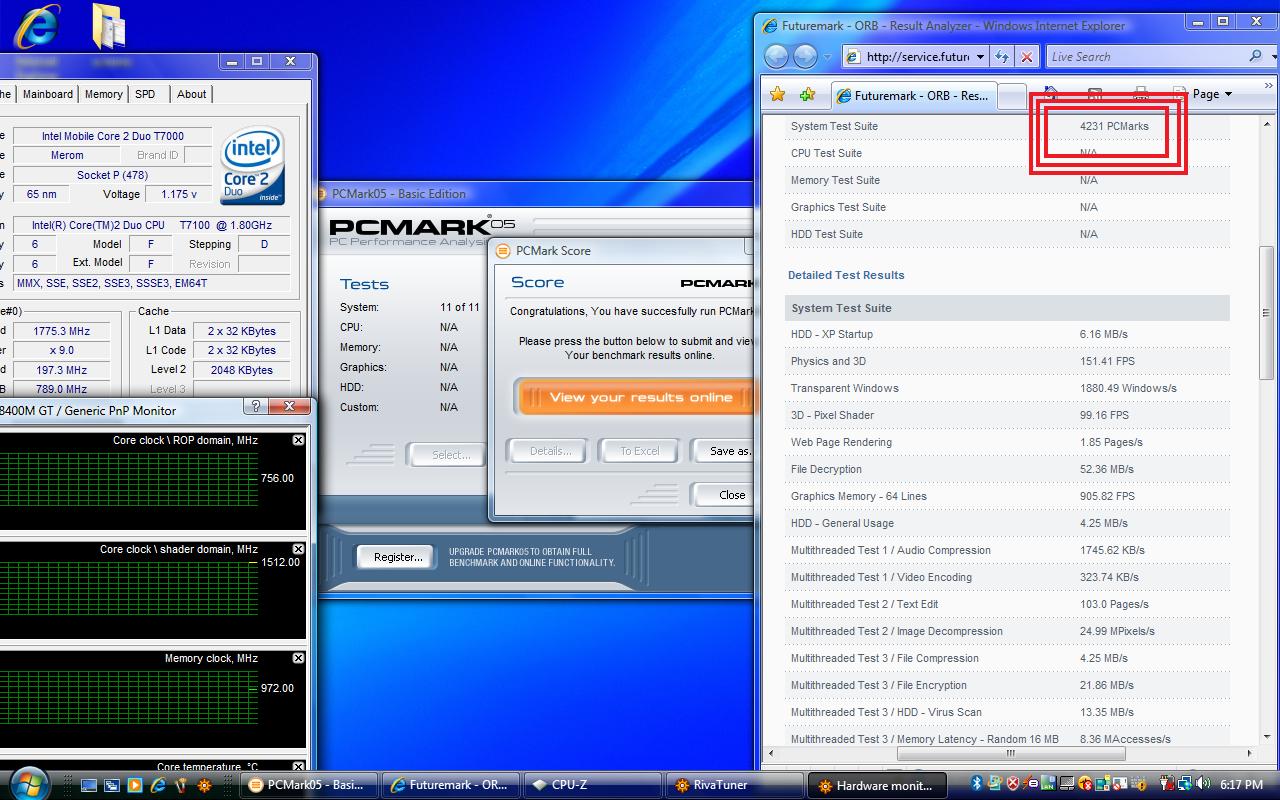1280x800 pixels.
Task: Switch to RivaTuner taskbar button
Action: [735, 785]
